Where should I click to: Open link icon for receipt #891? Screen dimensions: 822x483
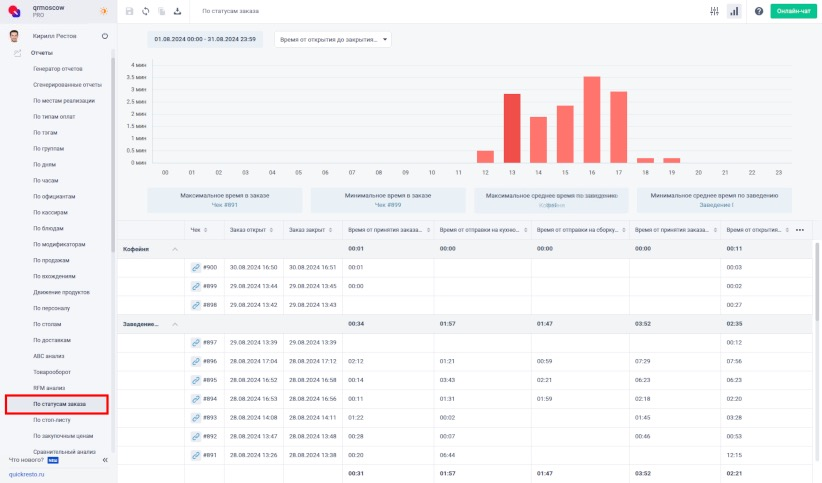point(196,455)
